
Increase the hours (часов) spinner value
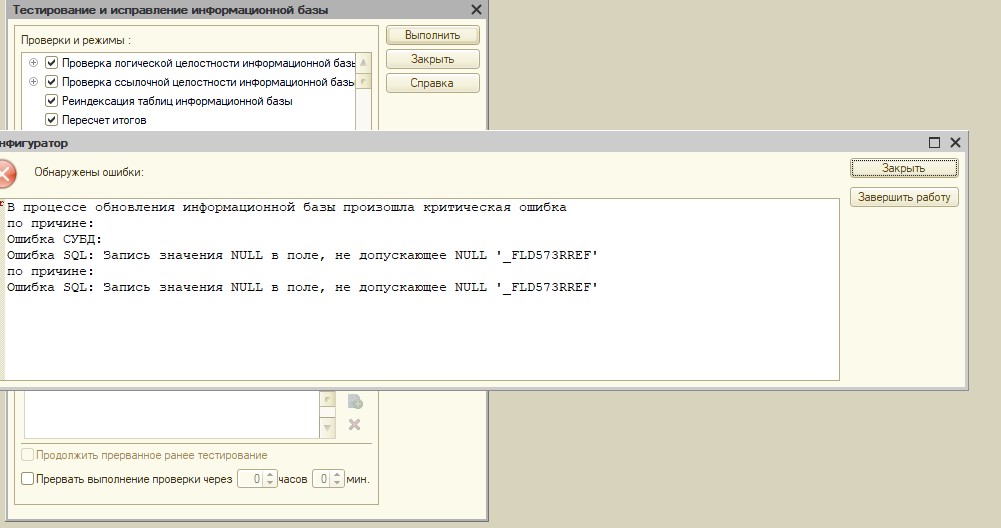270,475
